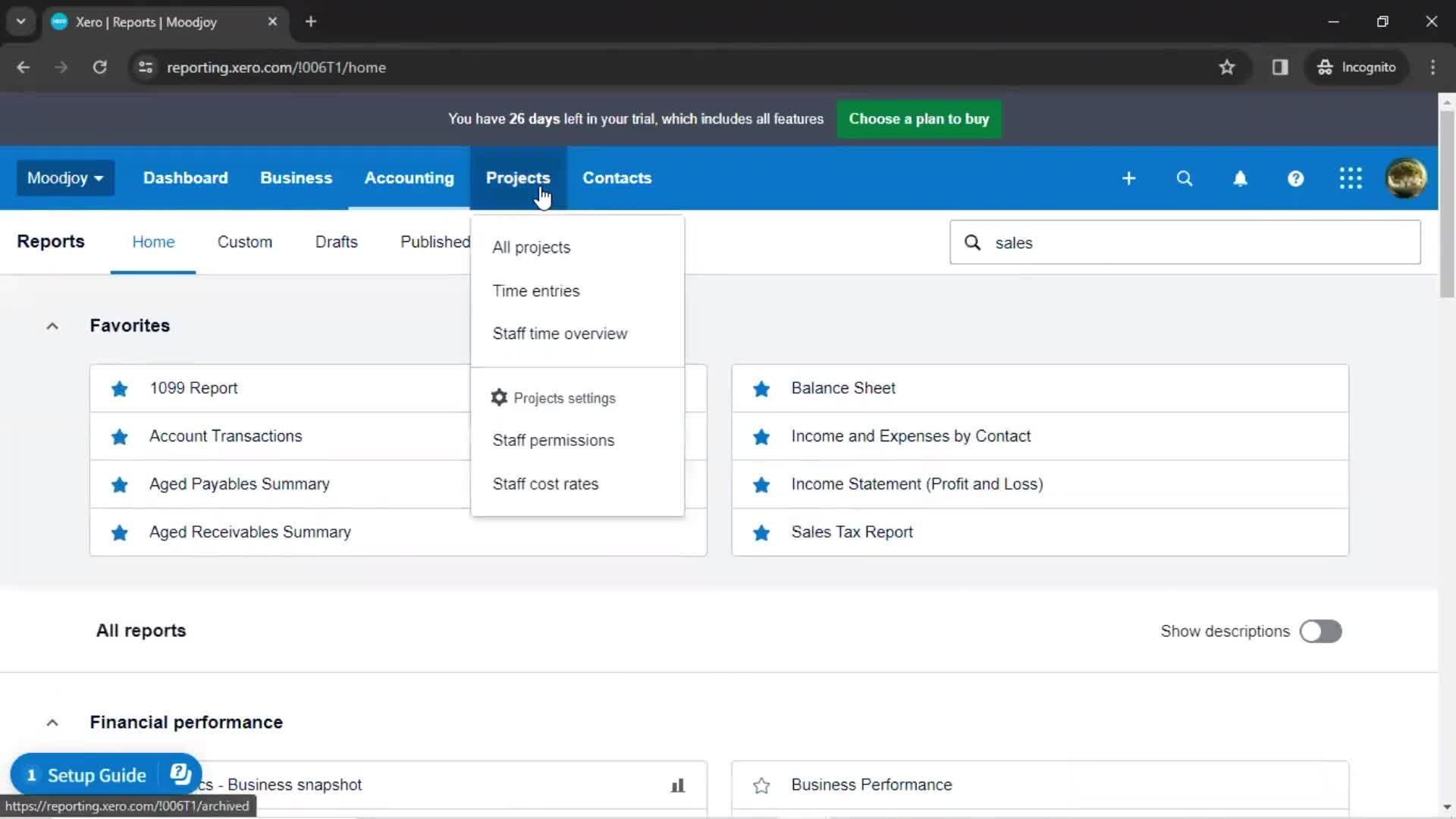
Task: Open Aged Receivables Summary report
Action: click(x=249, y=532)
